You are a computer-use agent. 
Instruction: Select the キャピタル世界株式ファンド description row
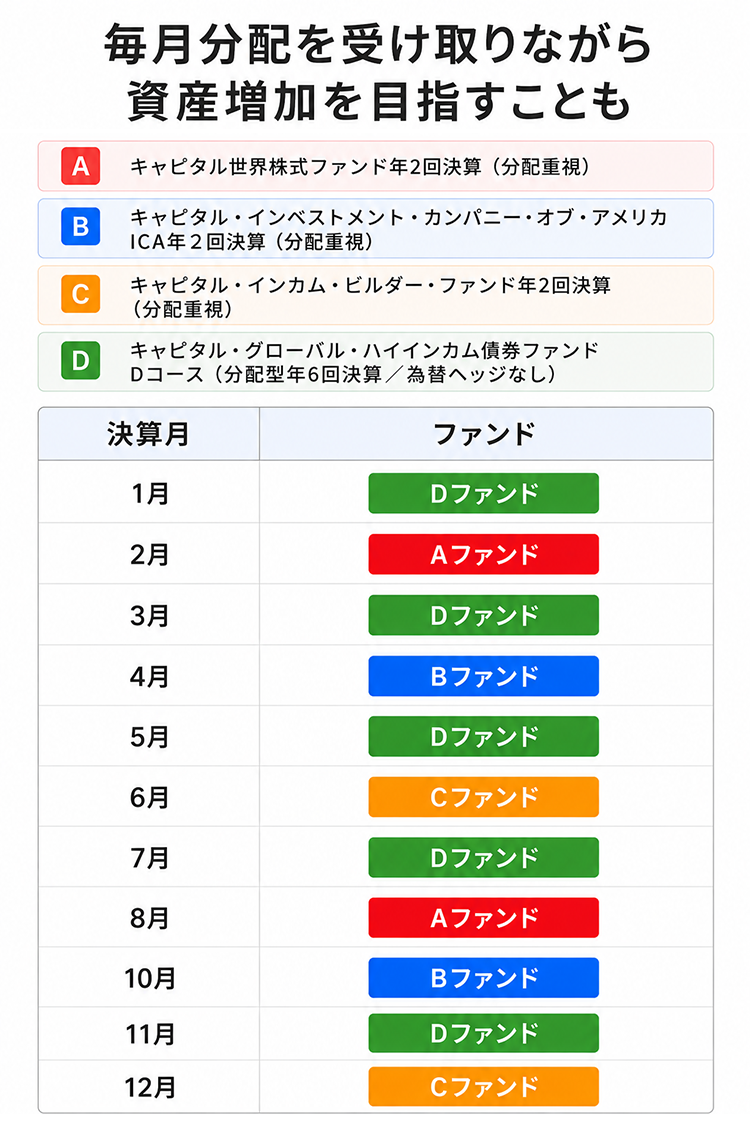(375, 166)
